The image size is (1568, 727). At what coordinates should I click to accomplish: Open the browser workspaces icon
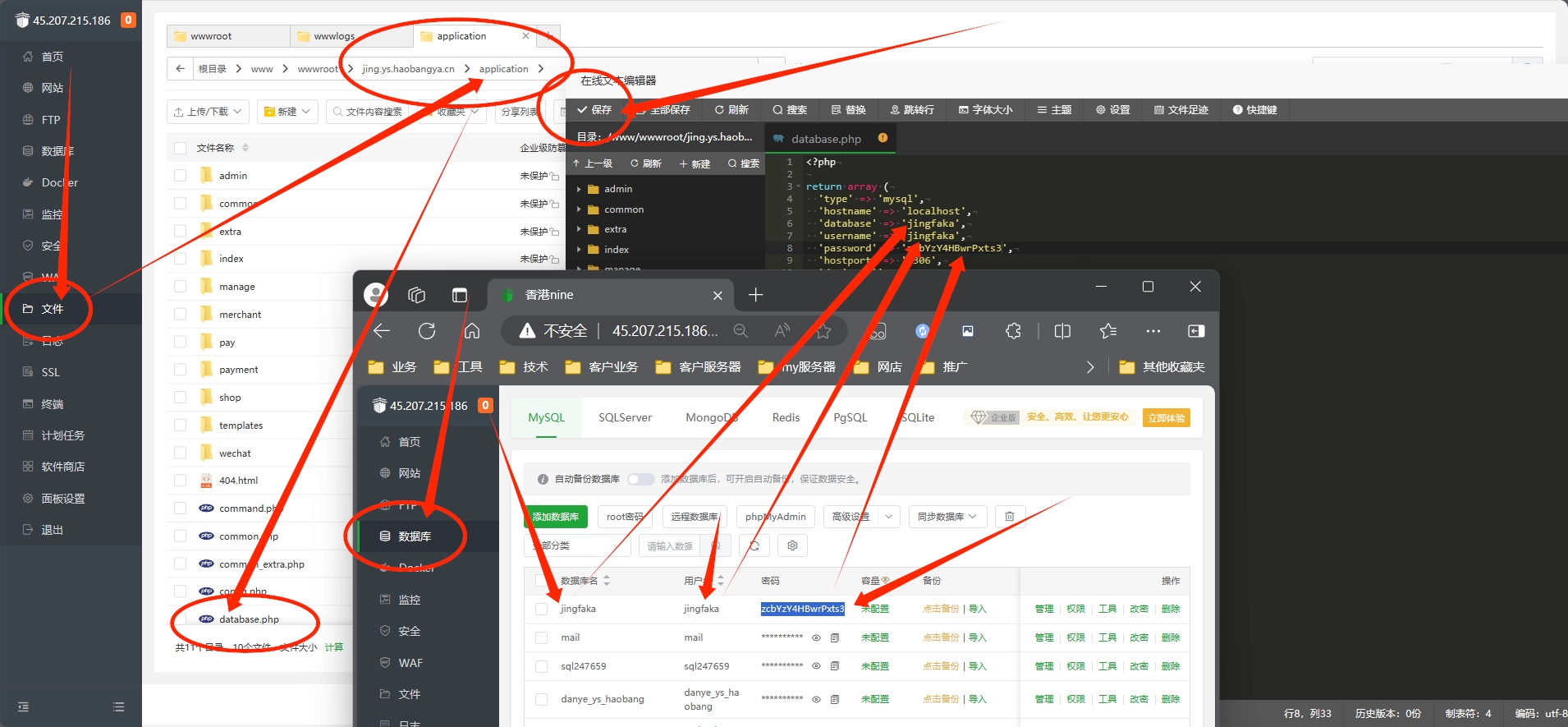(x=417, y=295)
